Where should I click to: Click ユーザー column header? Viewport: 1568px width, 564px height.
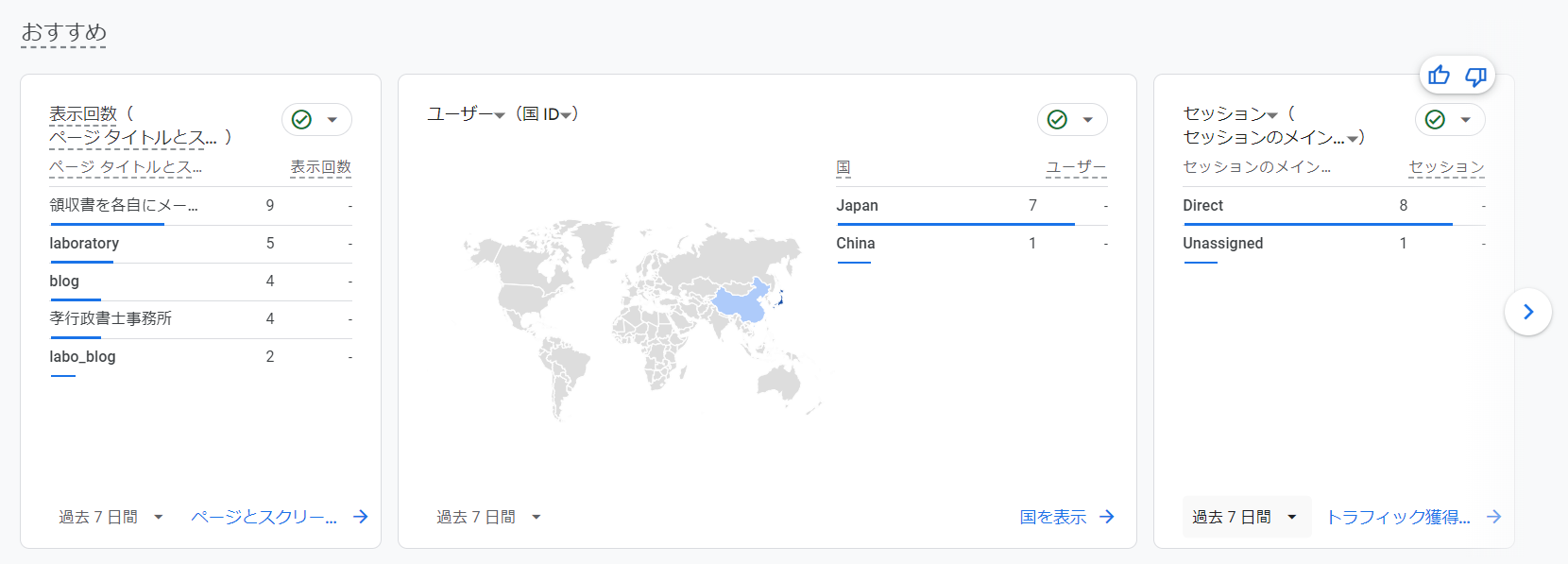click(x=1076, y=167)
